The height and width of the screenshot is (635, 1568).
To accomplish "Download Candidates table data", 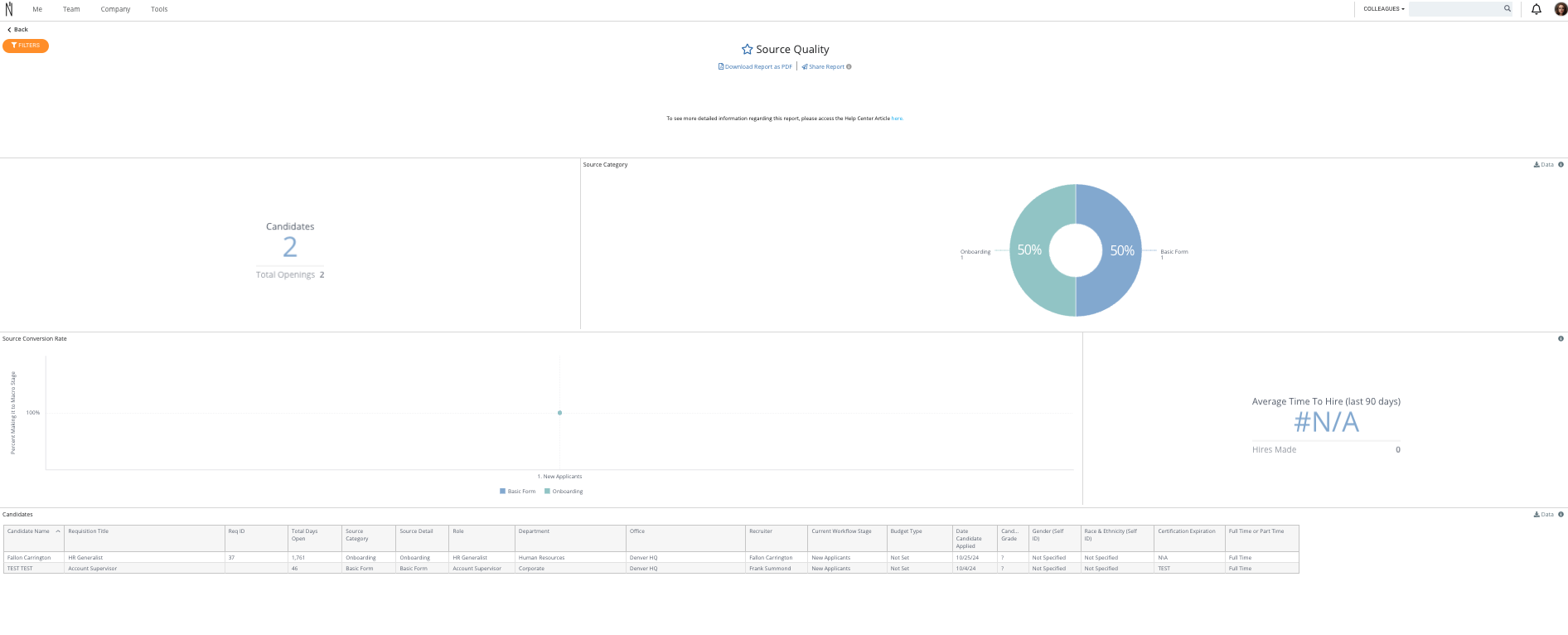I will pos(1544,515).
